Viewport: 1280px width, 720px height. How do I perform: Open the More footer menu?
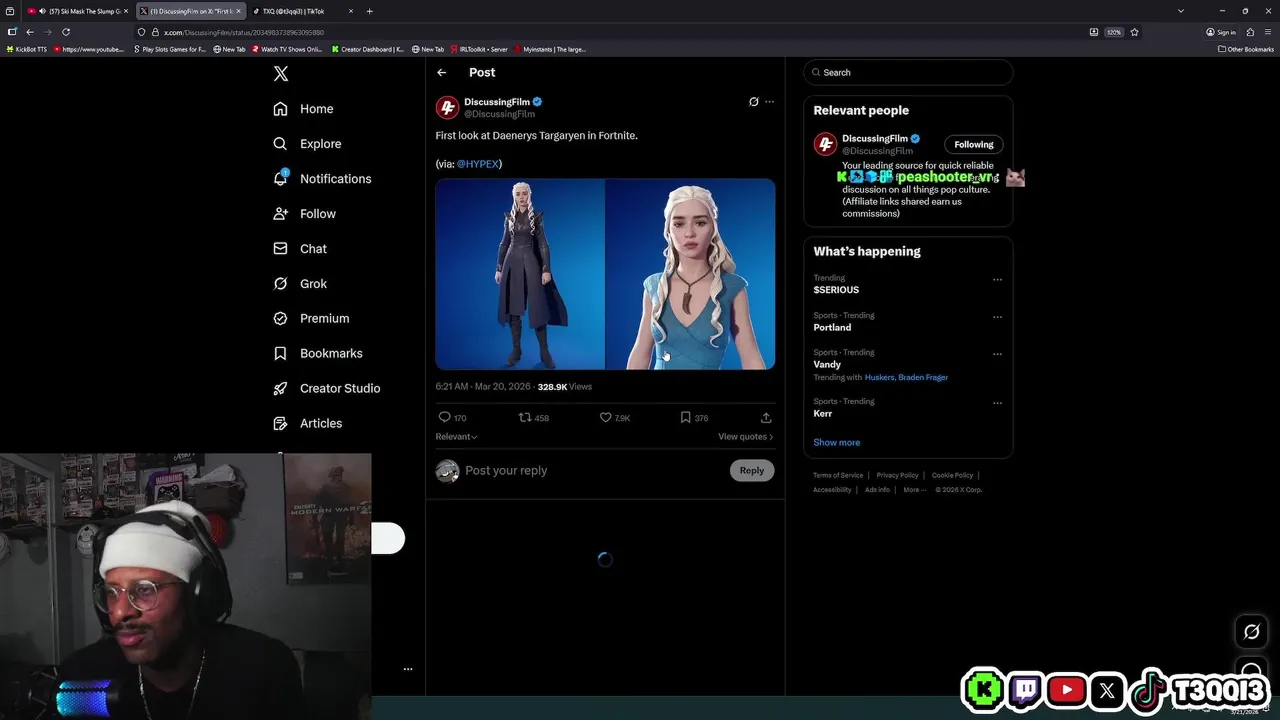point(914,490)
